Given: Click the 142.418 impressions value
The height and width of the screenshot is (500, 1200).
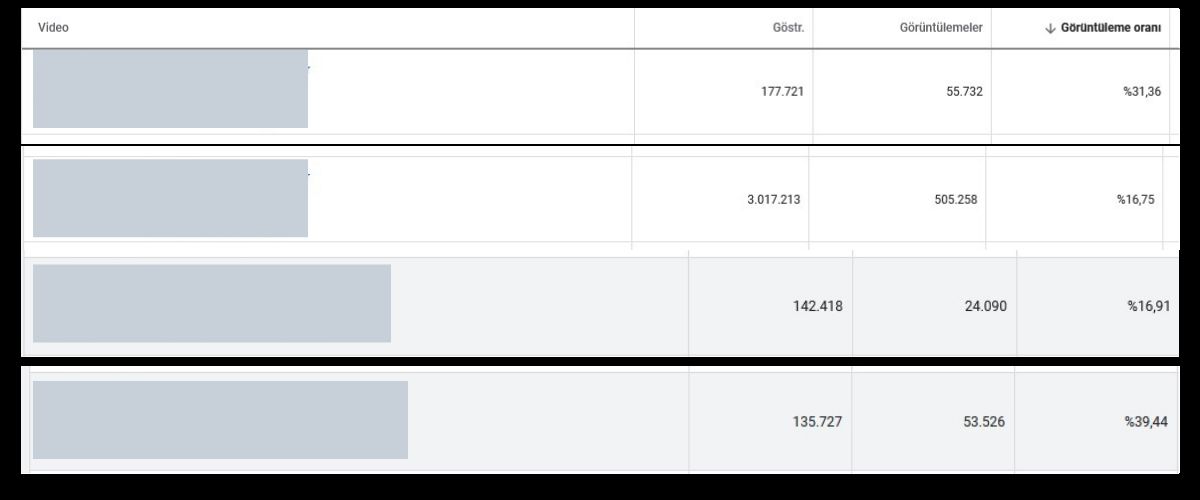Looking at the screenshot, I should coord(817,306).
